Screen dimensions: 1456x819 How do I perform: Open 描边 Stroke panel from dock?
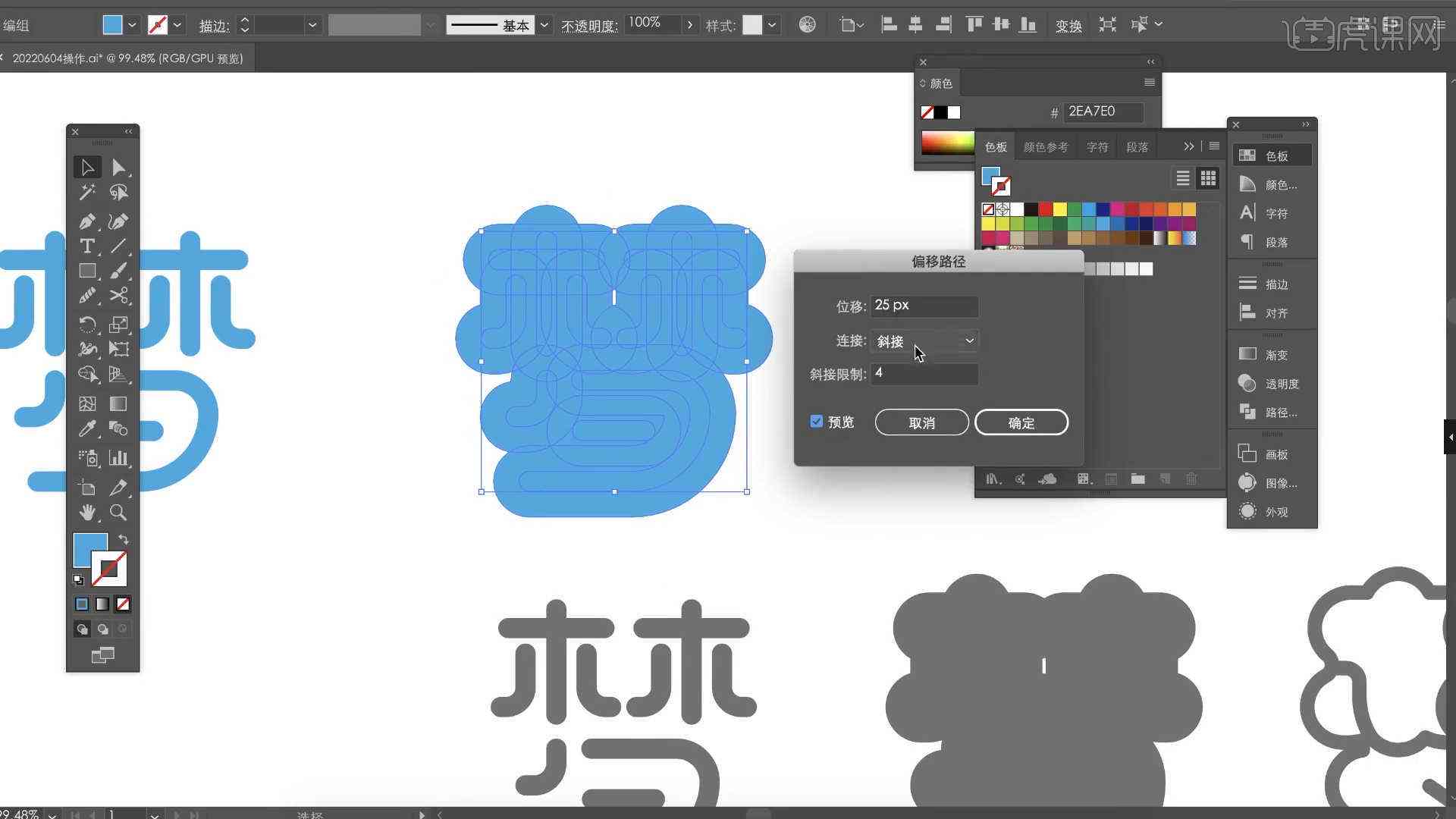coord(1272,284)
